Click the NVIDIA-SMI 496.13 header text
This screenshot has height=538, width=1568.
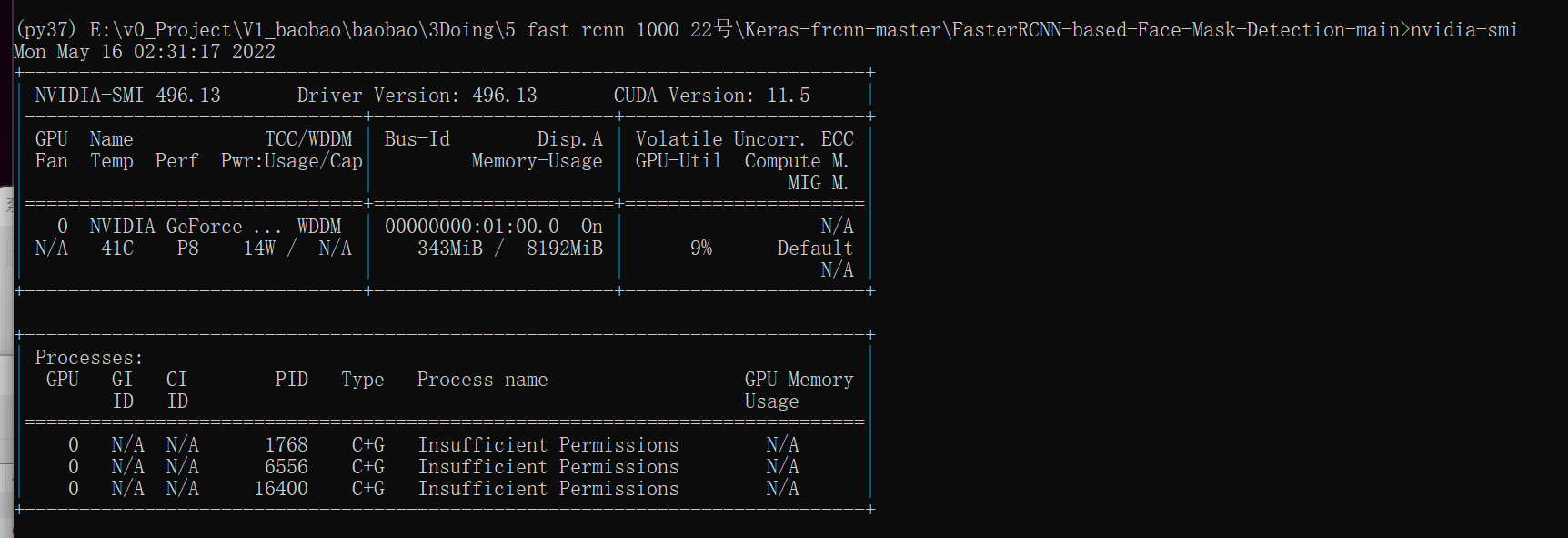pyautogui.click(x=127, y=96)
